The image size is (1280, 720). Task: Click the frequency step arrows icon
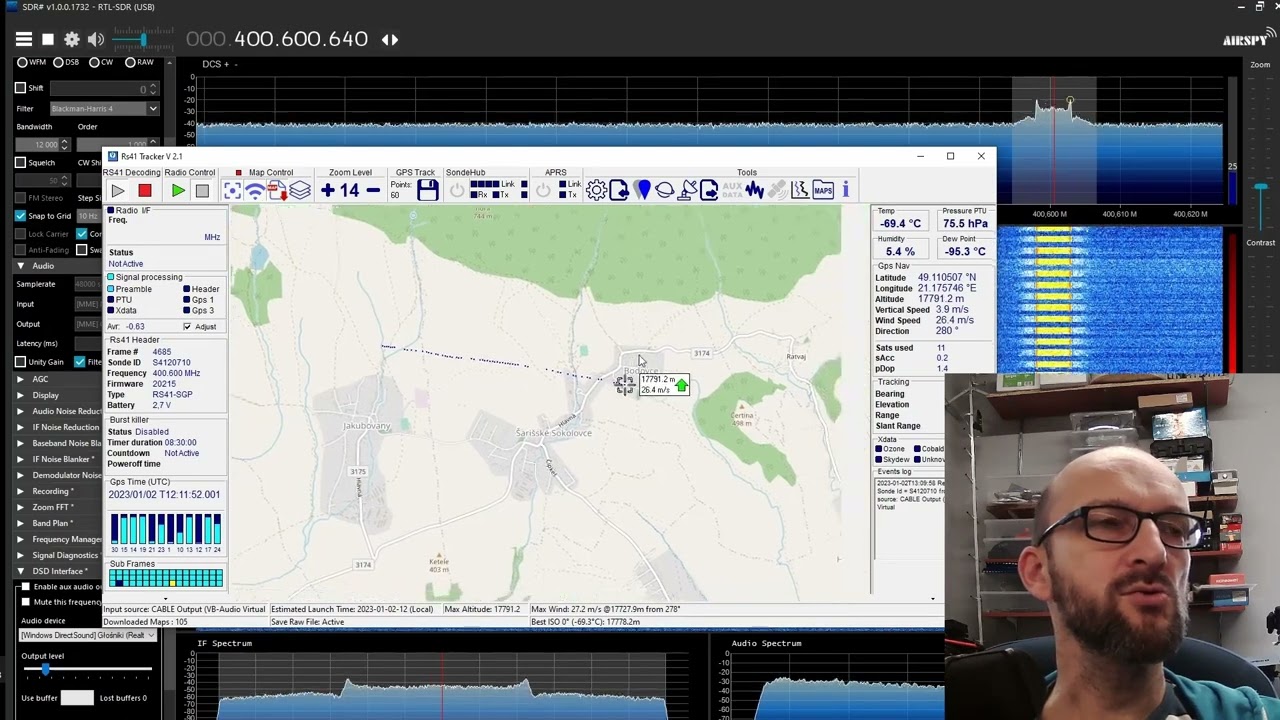tap(390, 40)
